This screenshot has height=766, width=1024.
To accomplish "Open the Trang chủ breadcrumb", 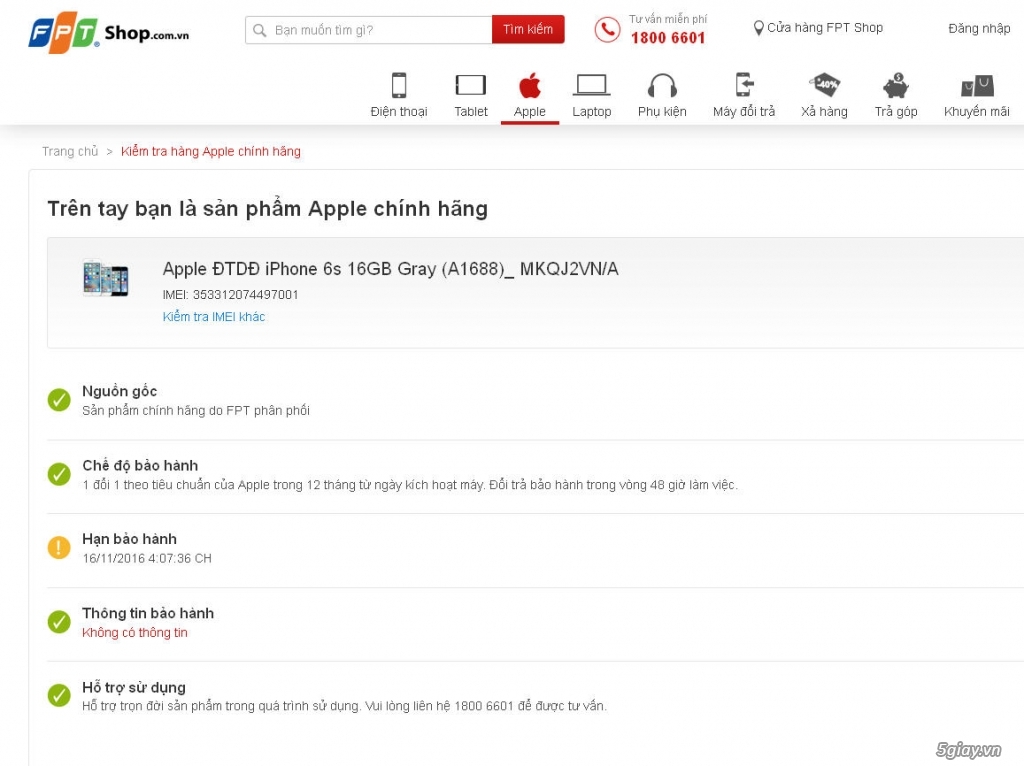I will pos(70,151).
